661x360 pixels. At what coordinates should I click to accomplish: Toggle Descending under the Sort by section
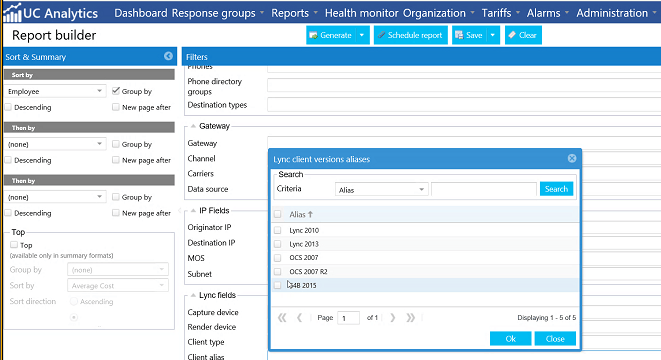coord(8,107)
